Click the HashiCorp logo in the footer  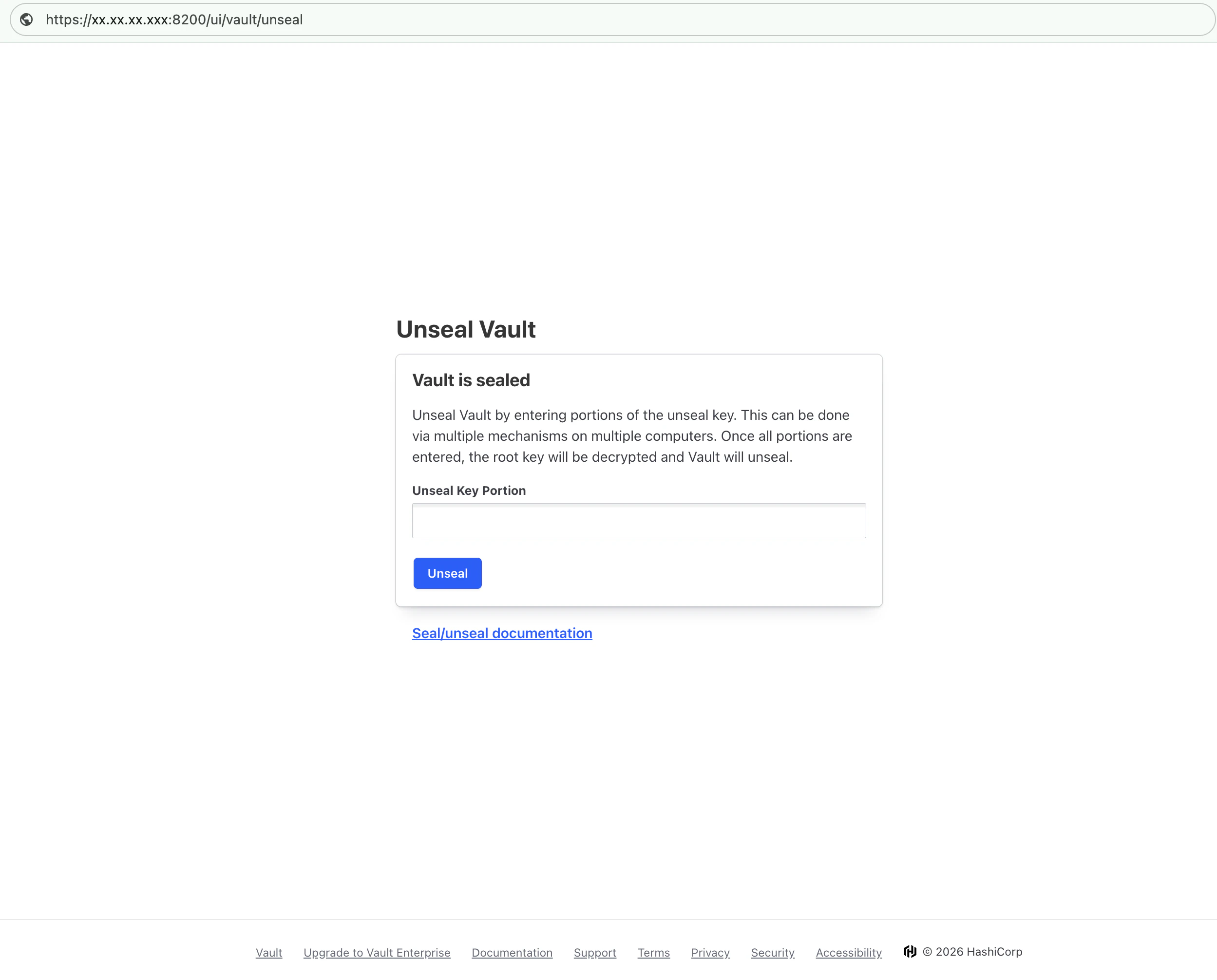click(910, 952)
